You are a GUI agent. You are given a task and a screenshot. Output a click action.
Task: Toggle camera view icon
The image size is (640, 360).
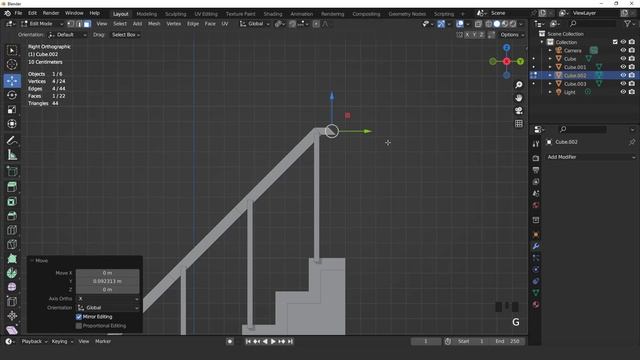(x=519, y=111)
